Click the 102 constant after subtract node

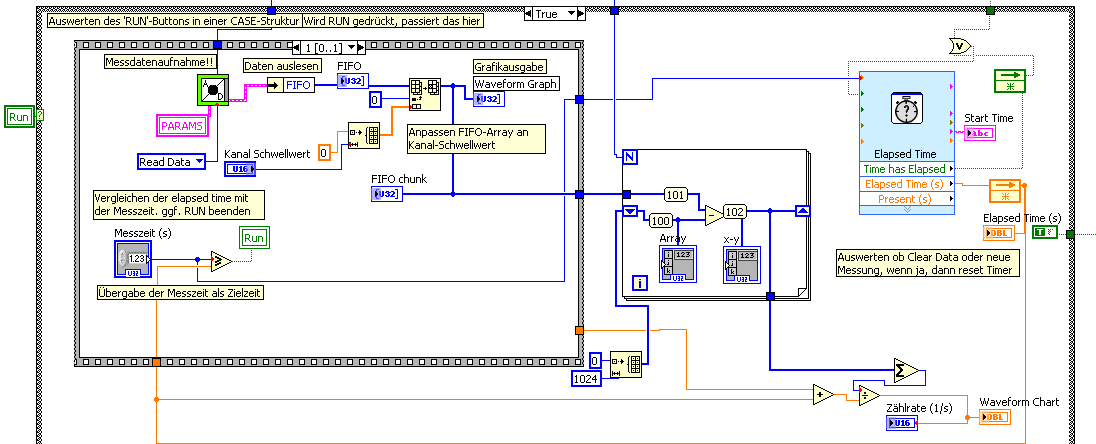click(x=735, y=211)
